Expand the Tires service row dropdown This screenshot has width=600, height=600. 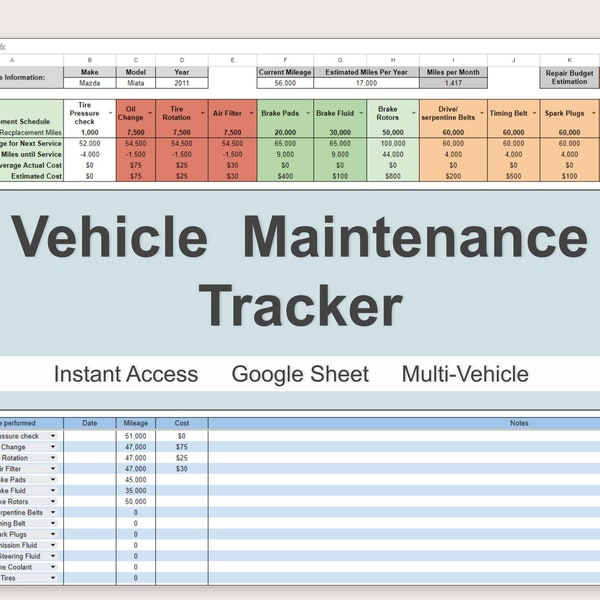click(53, 578)
